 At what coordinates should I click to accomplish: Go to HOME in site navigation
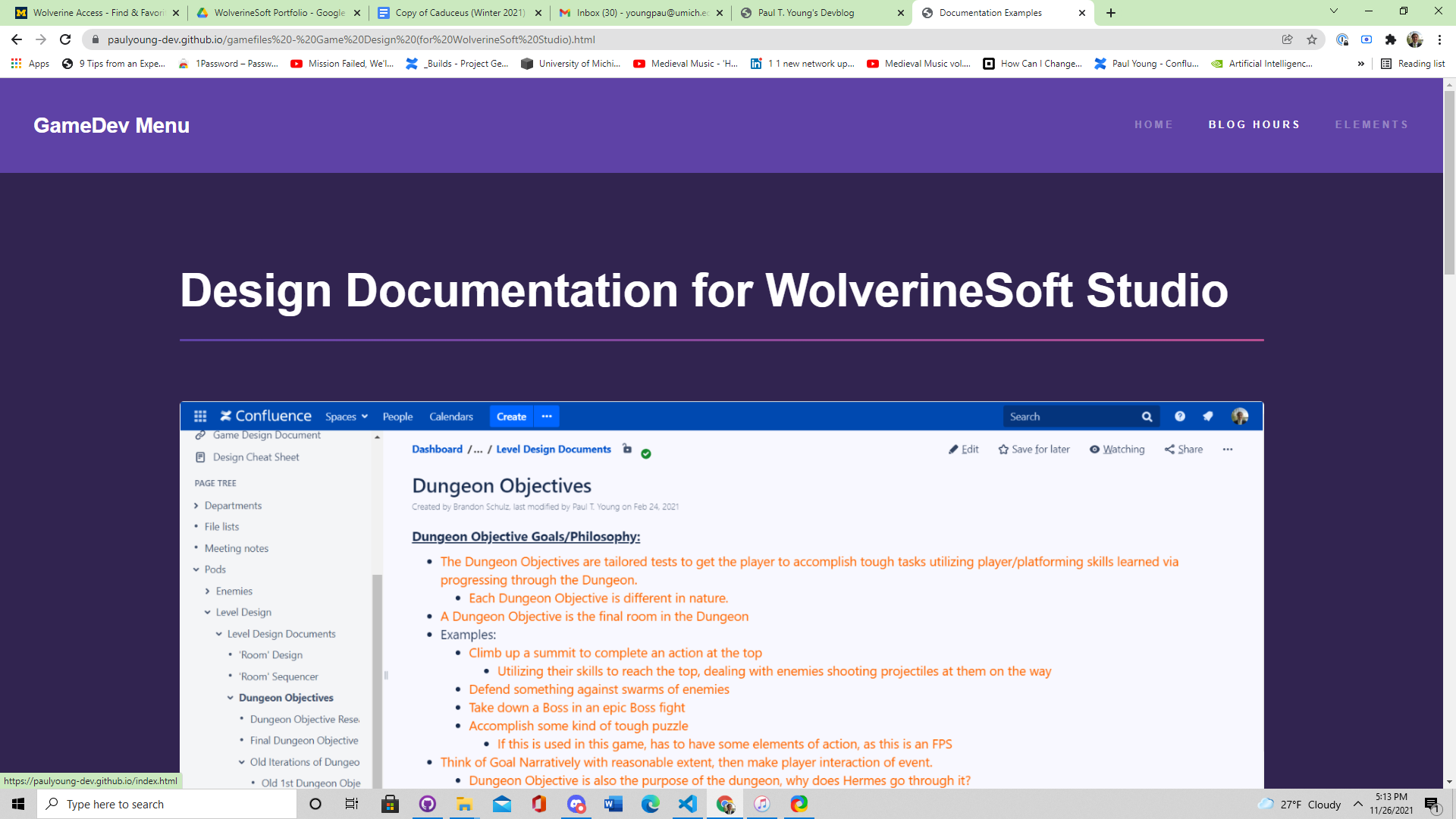[x=1153, y=124]
